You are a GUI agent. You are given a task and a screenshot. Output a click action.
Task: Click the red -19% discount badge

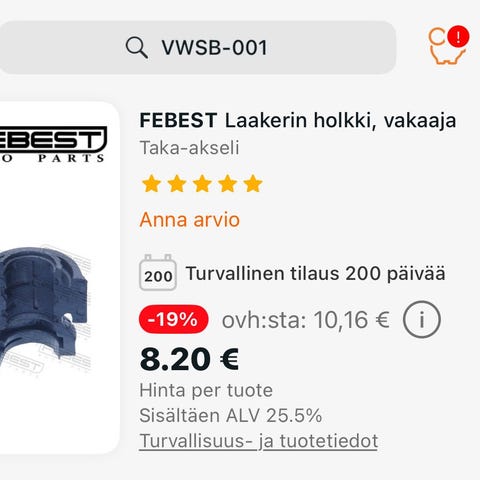[174, 319]
